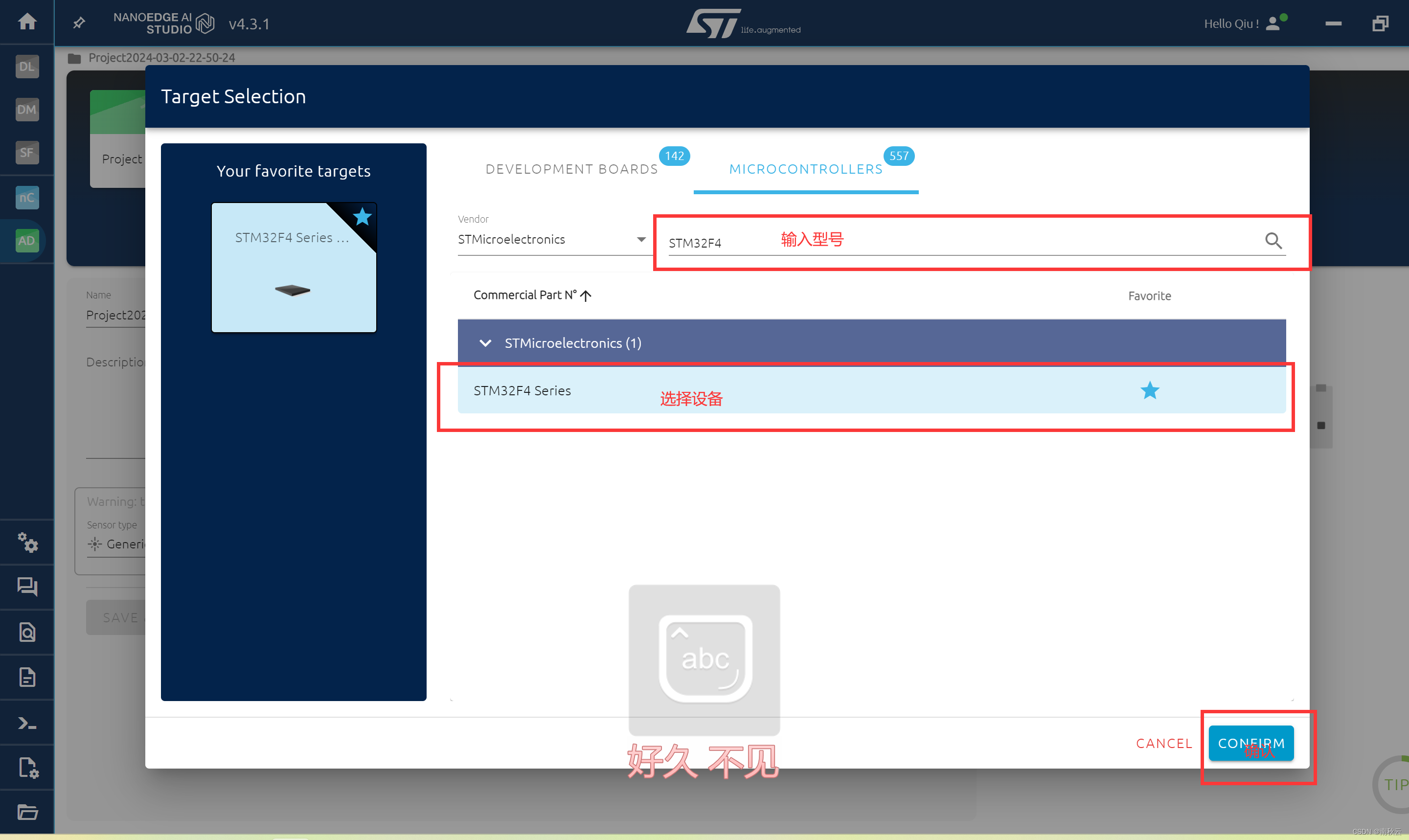Click the STM32F4 search input field
1409x840 pixels.
click(x=962, y=243)
